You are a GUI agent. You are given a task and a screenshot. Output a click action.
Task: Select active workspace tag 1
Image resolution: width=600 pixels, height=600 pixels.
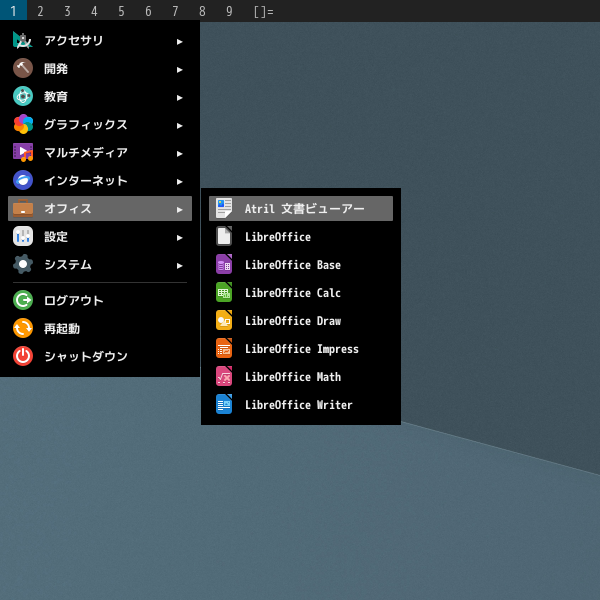tap(13, 11)
